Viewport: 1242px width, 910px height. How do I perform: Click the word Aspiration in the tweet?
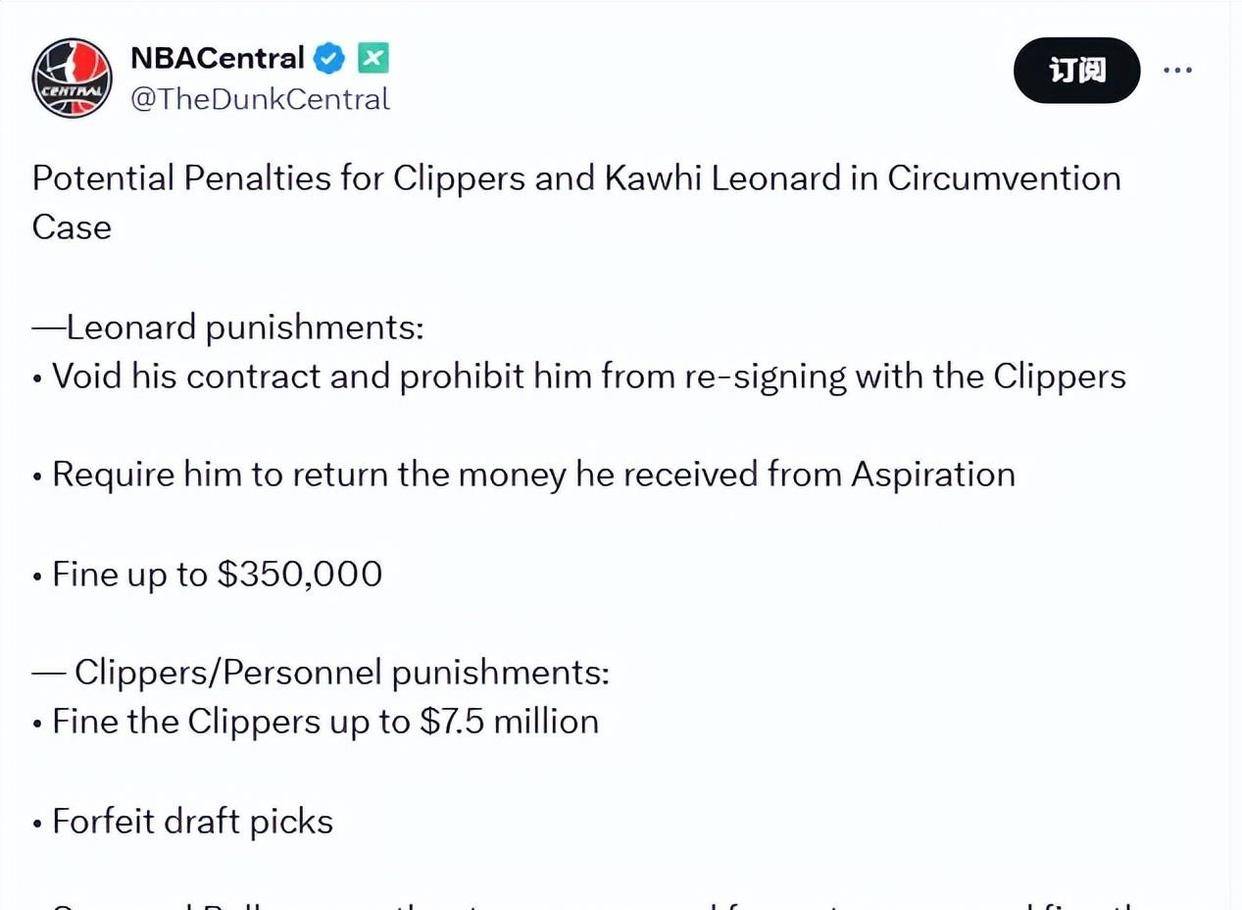click(x=933, y=474)
